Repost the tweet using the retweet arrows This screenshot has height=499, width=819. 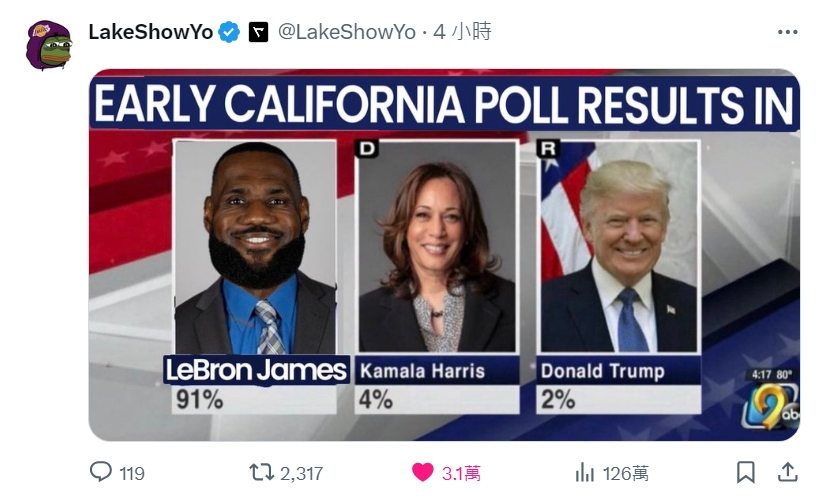coord(261,472)
